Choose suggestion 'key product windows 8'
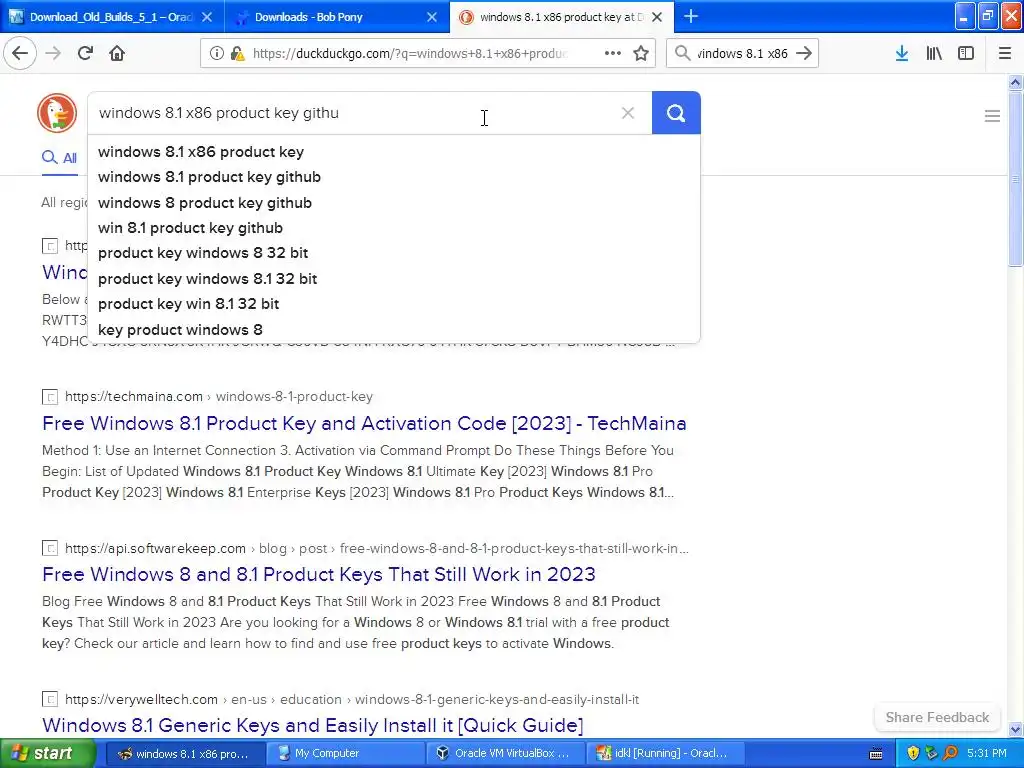This screenshot has height=768, width=1024. (x=180, y=330)
